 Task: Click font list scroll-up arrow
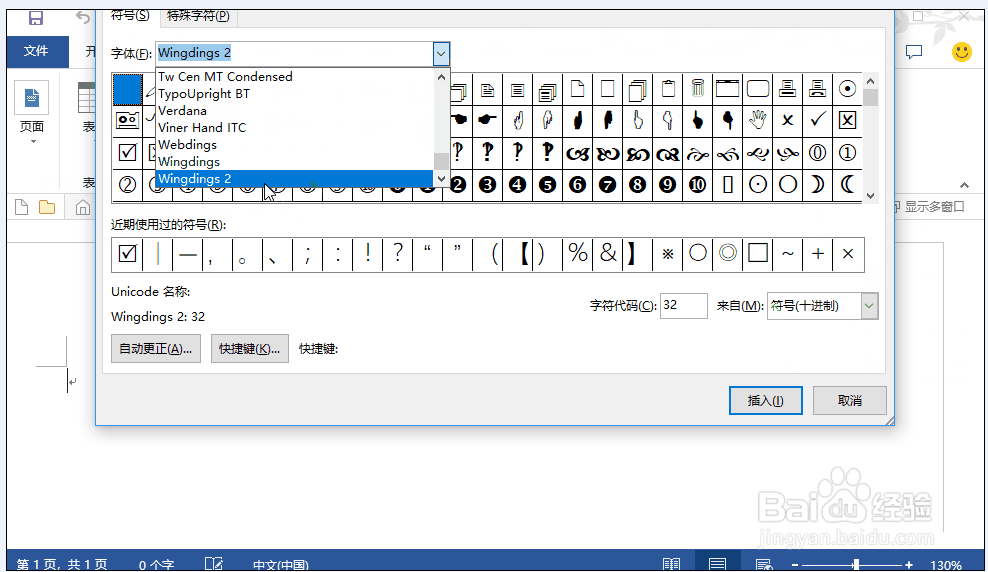click(441, 77)
